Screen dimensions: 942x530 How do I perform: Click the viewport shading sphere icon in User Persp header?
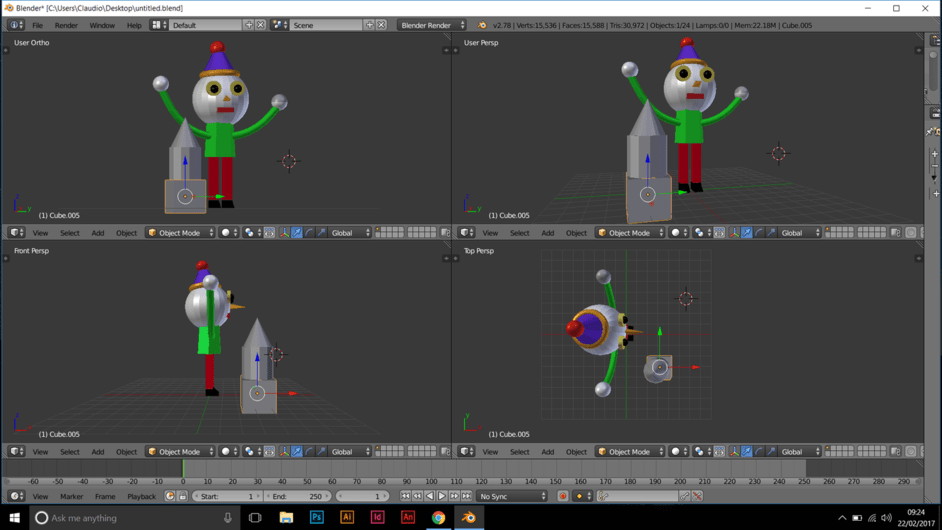tap(678, 233)
